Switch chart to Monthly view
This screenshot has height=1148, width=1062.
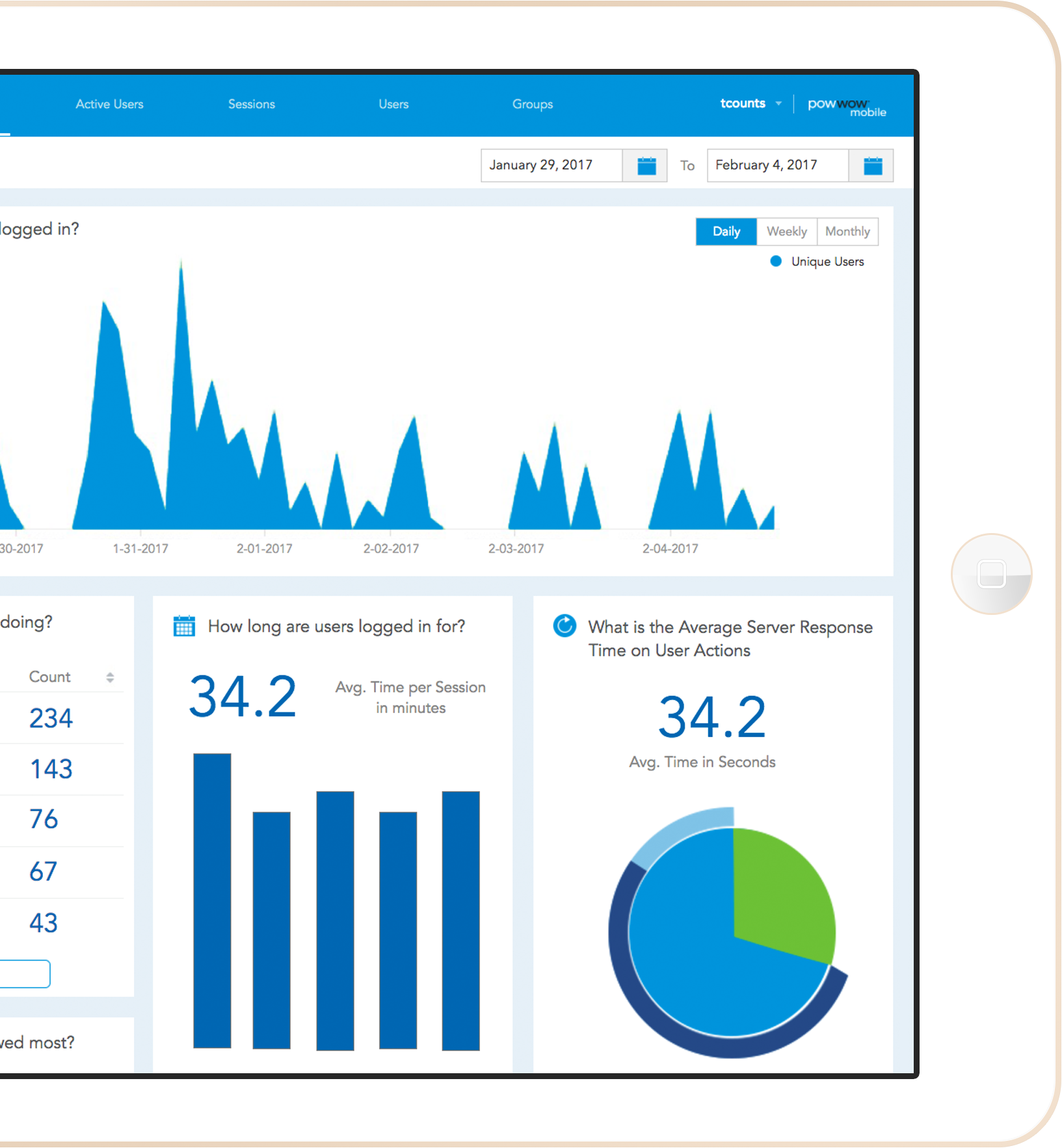(847, 231)
